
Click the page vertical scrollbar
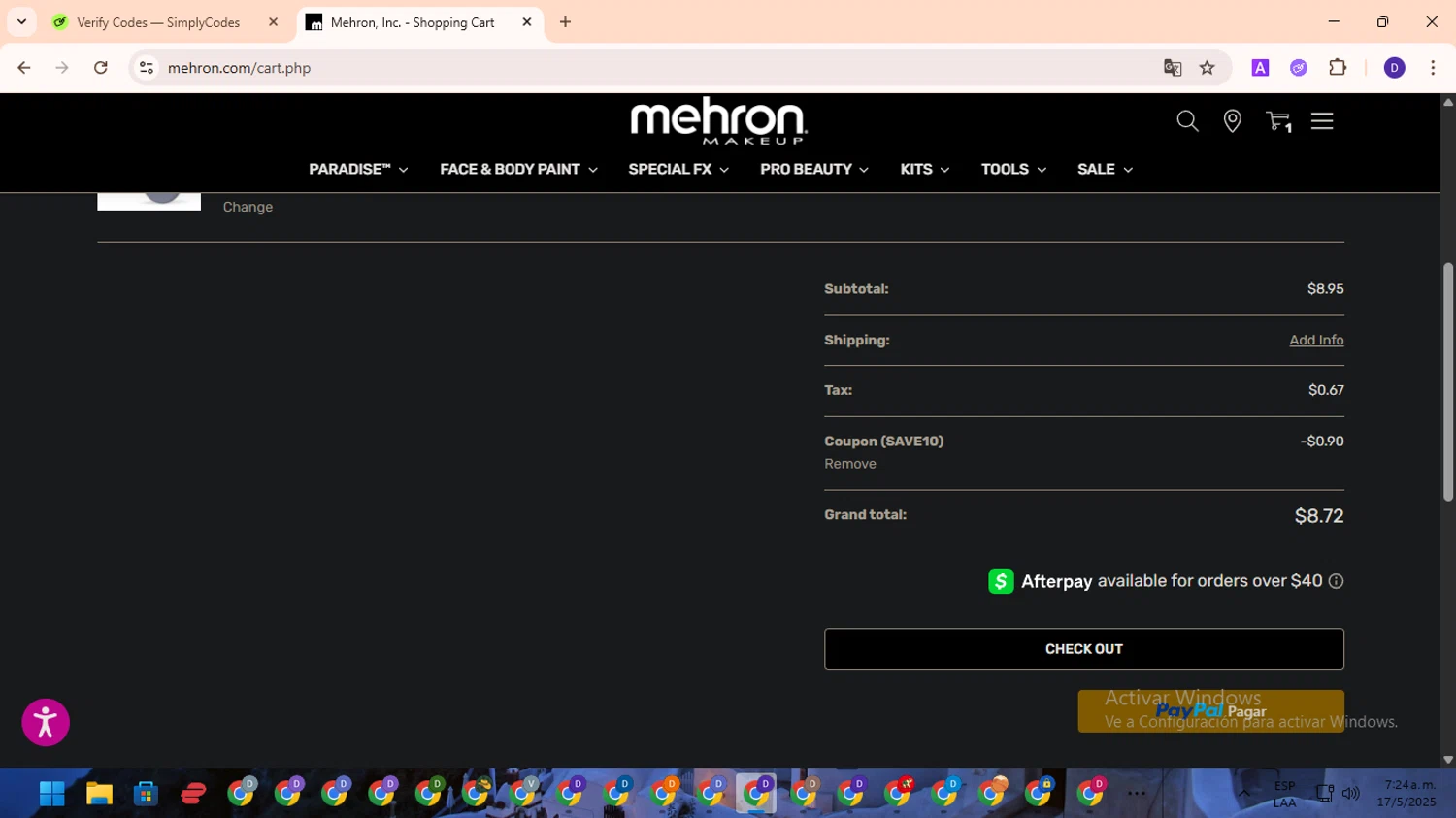coord(1447,380)
